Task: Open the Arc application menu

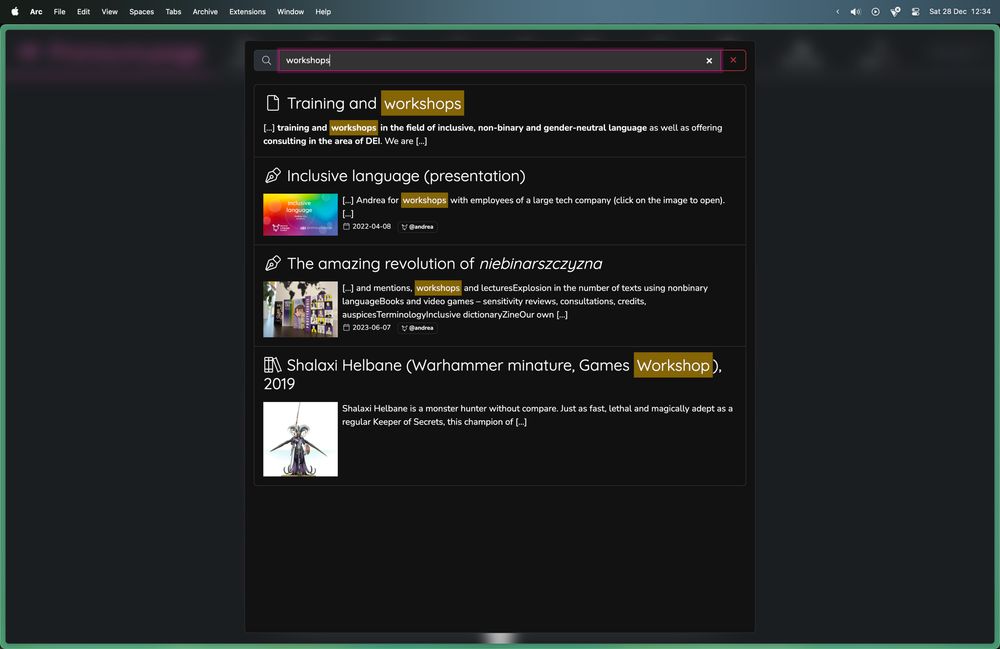Action: point(36,11)
